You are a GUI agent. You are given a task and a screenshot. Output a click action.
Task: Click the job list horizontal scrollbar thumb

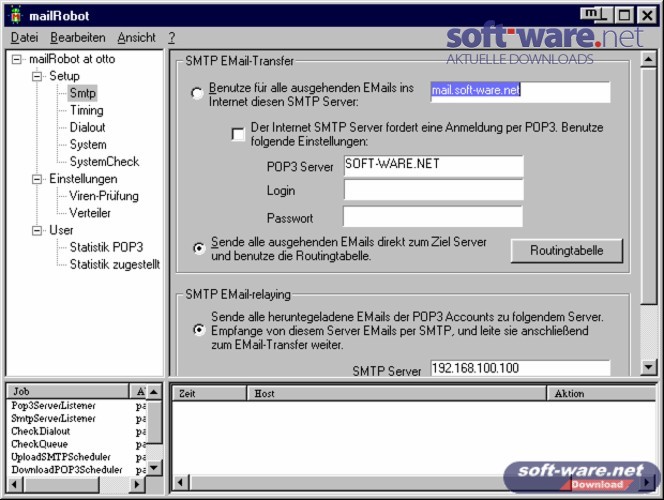click(61, 484)
